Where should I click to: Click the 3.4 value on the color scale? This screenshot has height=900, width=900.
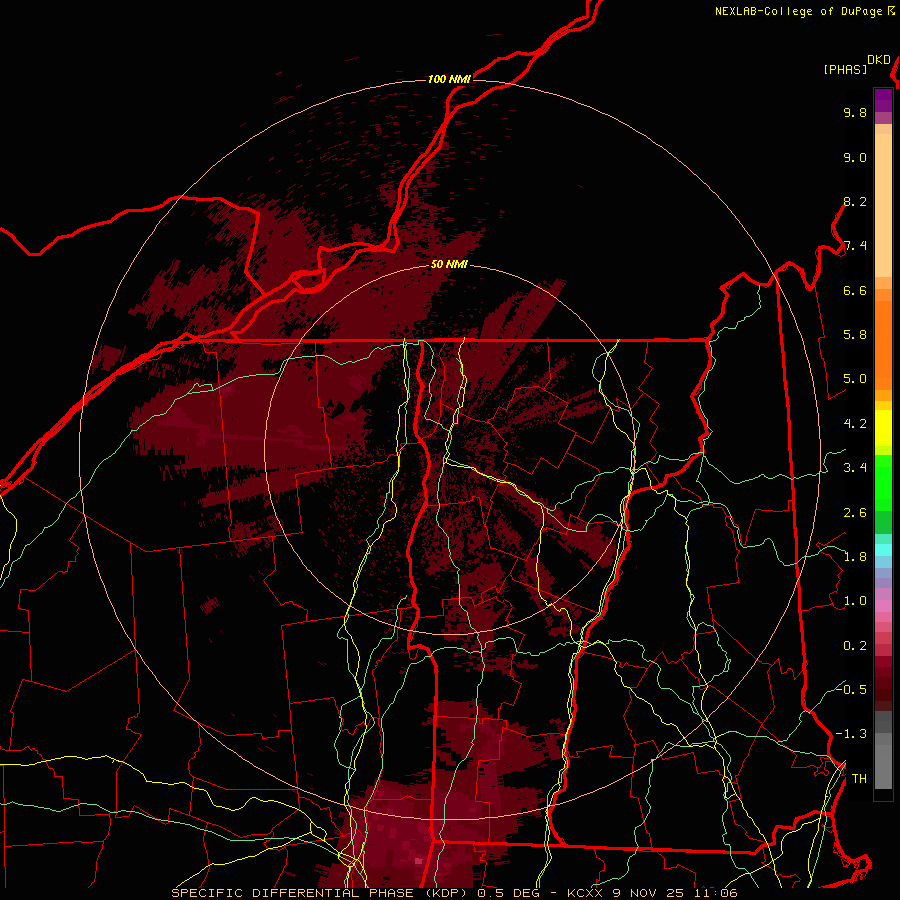point(855,468)
